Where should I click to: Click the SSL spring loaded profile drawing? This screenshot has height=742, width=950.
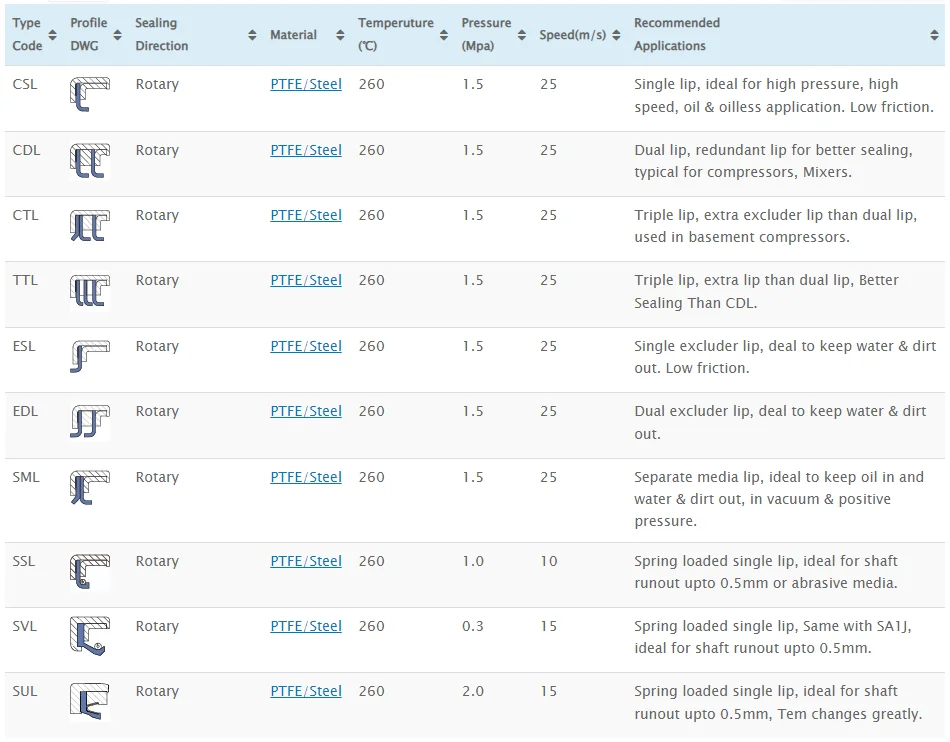tap(89, 571)
